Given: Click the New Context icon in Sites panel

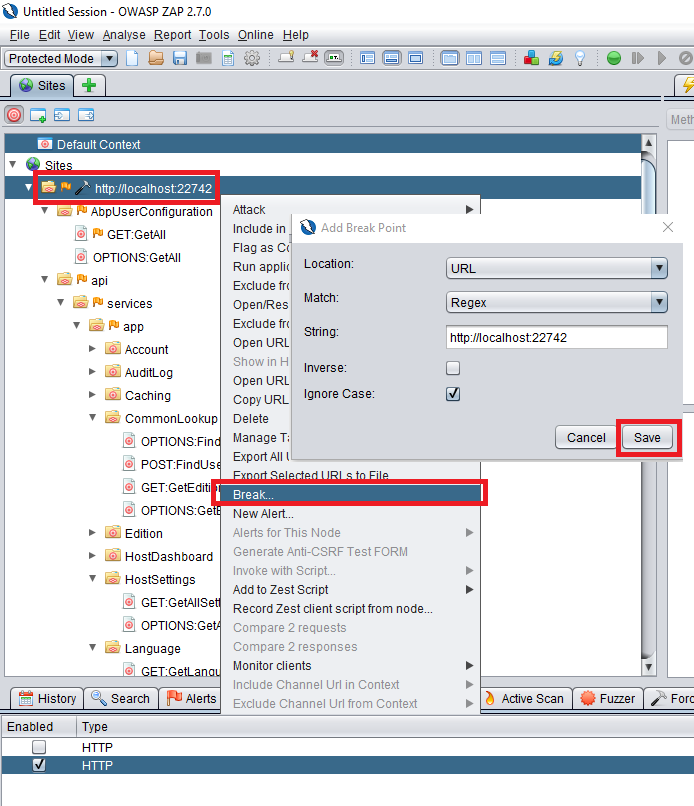Looking at the screenshot, I should (38, 115).
